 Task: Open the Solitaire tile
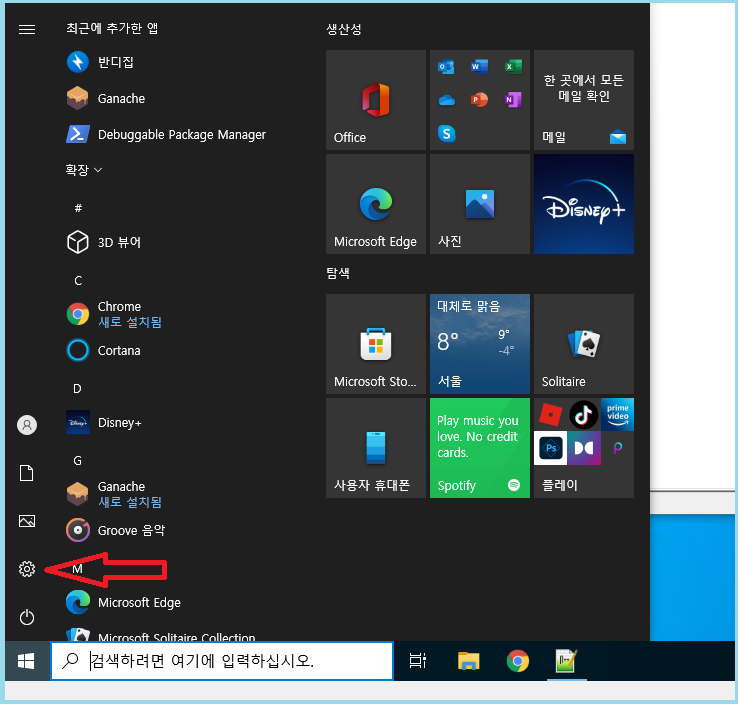pyautogui.click(x=584, y=344)
